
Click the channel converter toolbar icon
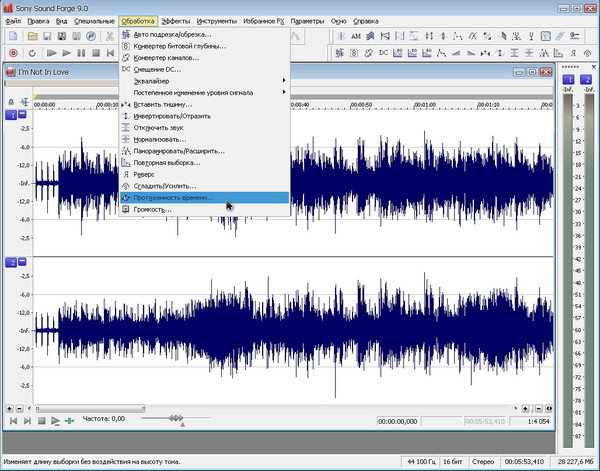point(368,53)
